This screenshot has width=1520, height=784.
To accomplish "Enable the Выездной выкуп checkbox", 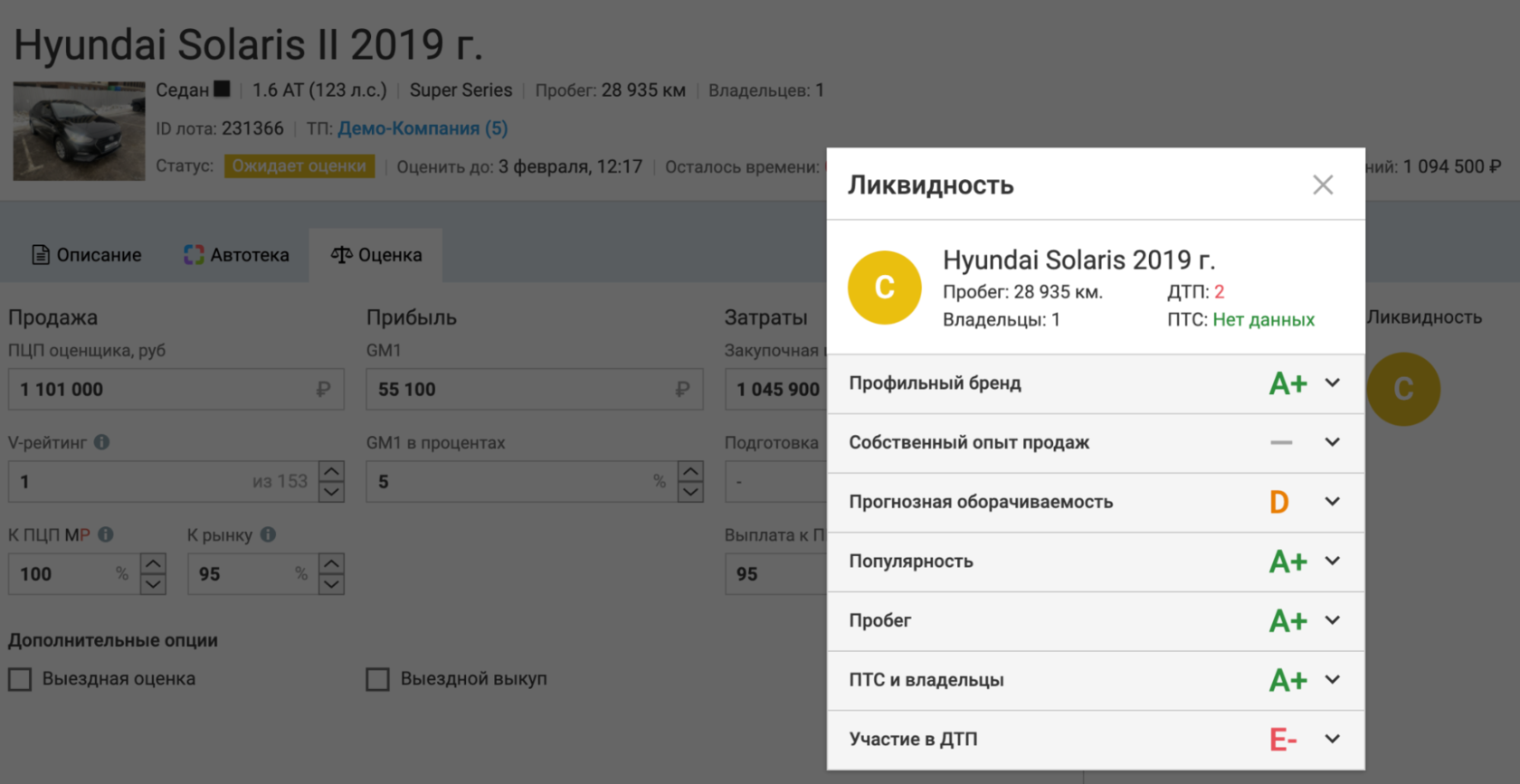I will pos(377,679).
